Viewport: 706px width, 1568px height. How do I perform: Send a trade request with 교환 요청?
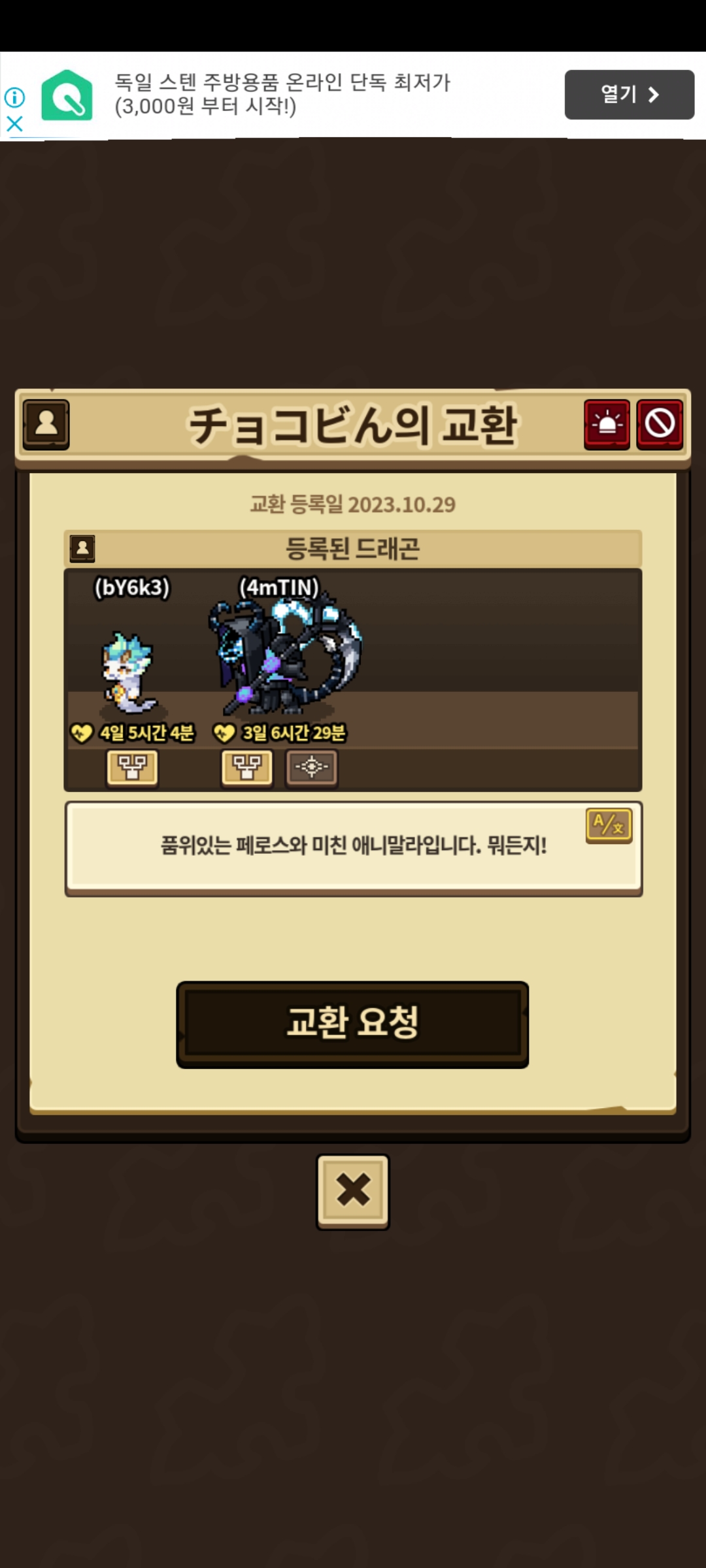352,1024
